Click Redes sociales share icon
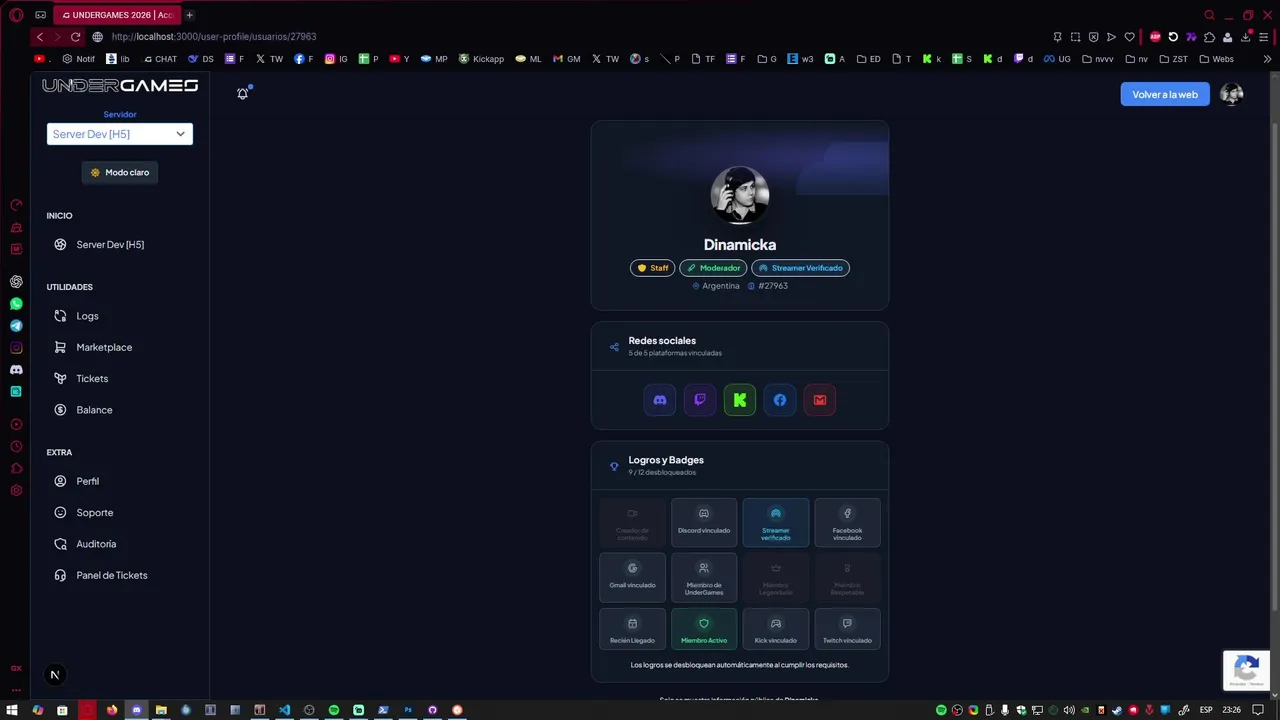The width and height of the screenshot is (1280, 720). tap(614, 347)
